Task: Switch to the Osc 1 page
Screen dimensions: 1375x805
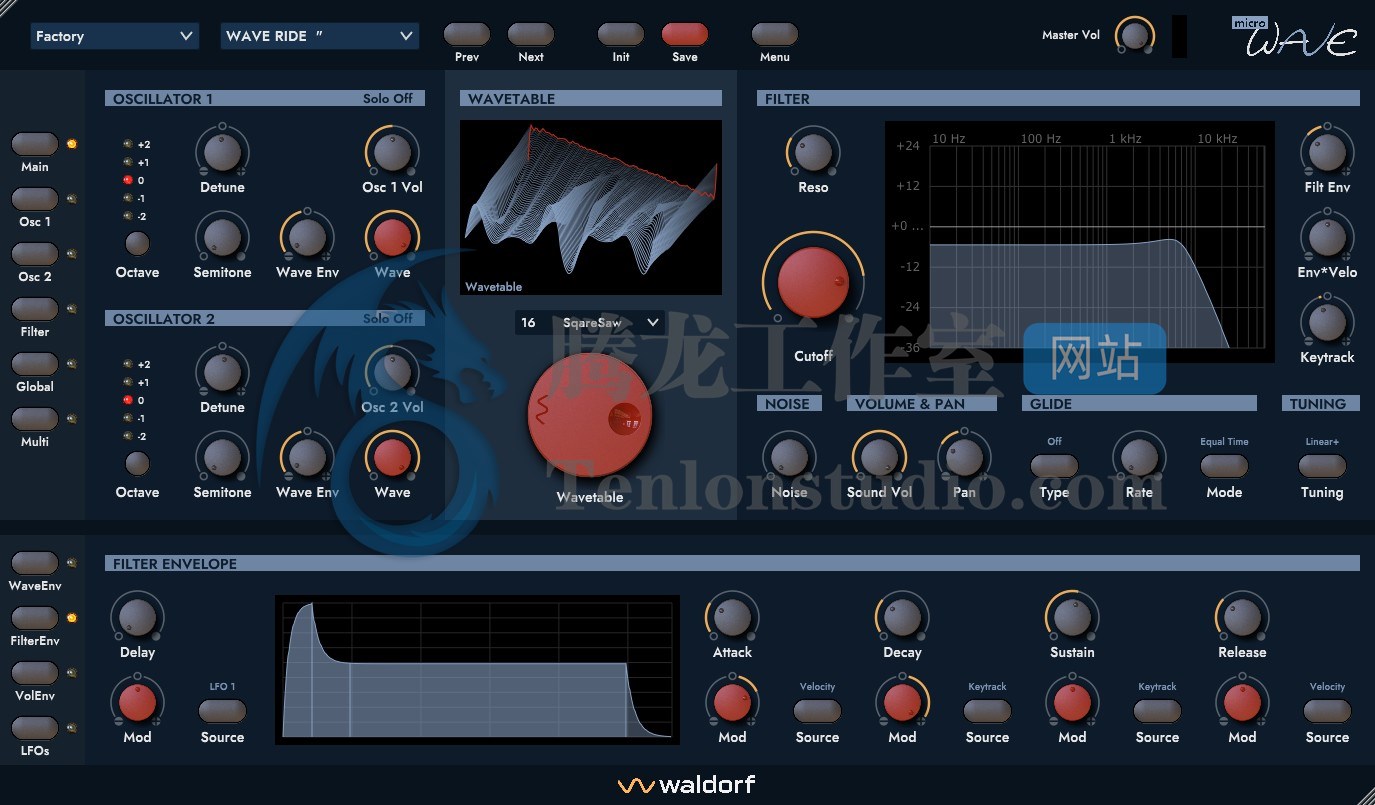Action: click(x=35, y=199)
